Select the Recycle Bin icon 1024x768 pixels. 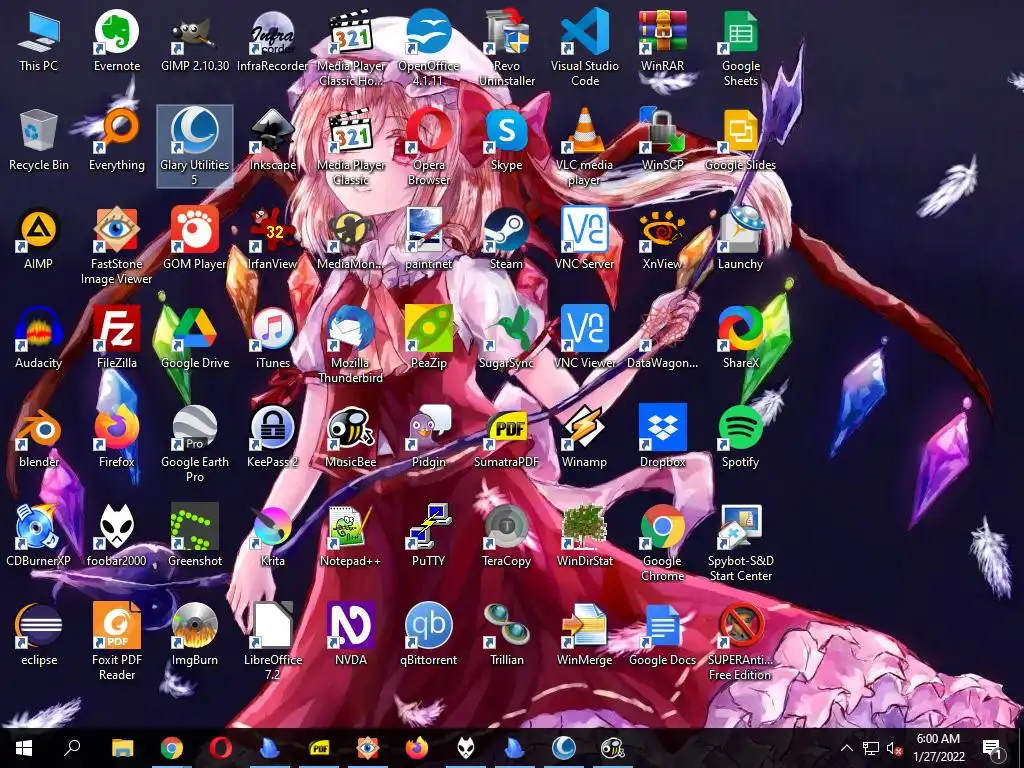point(39,140)
